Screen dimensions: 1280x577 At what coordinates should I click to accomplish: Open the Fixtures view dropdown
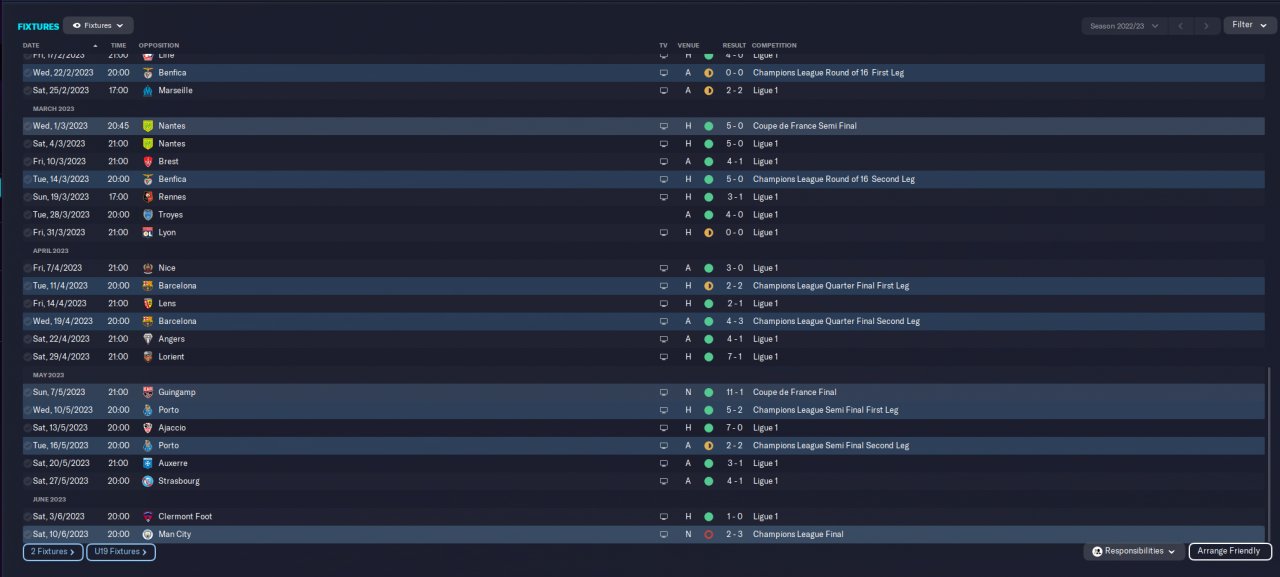point(98,25)
